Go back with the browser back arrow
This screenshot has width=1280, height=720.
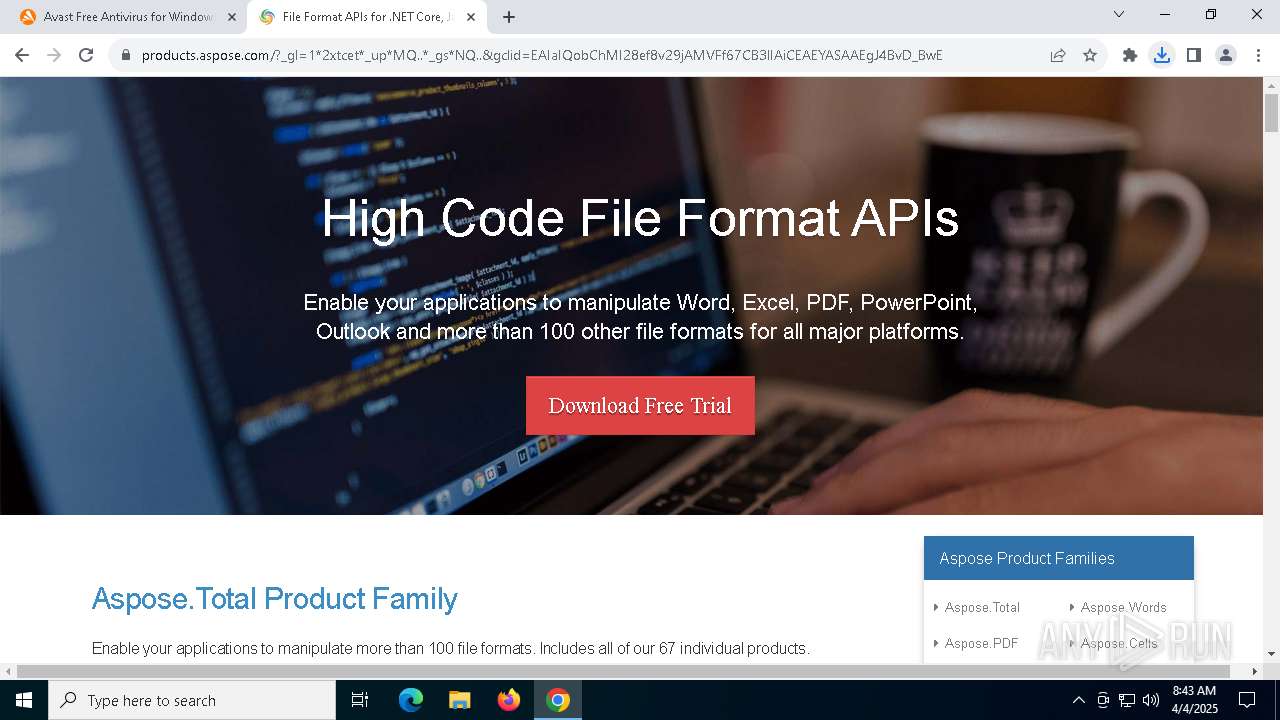22,55
